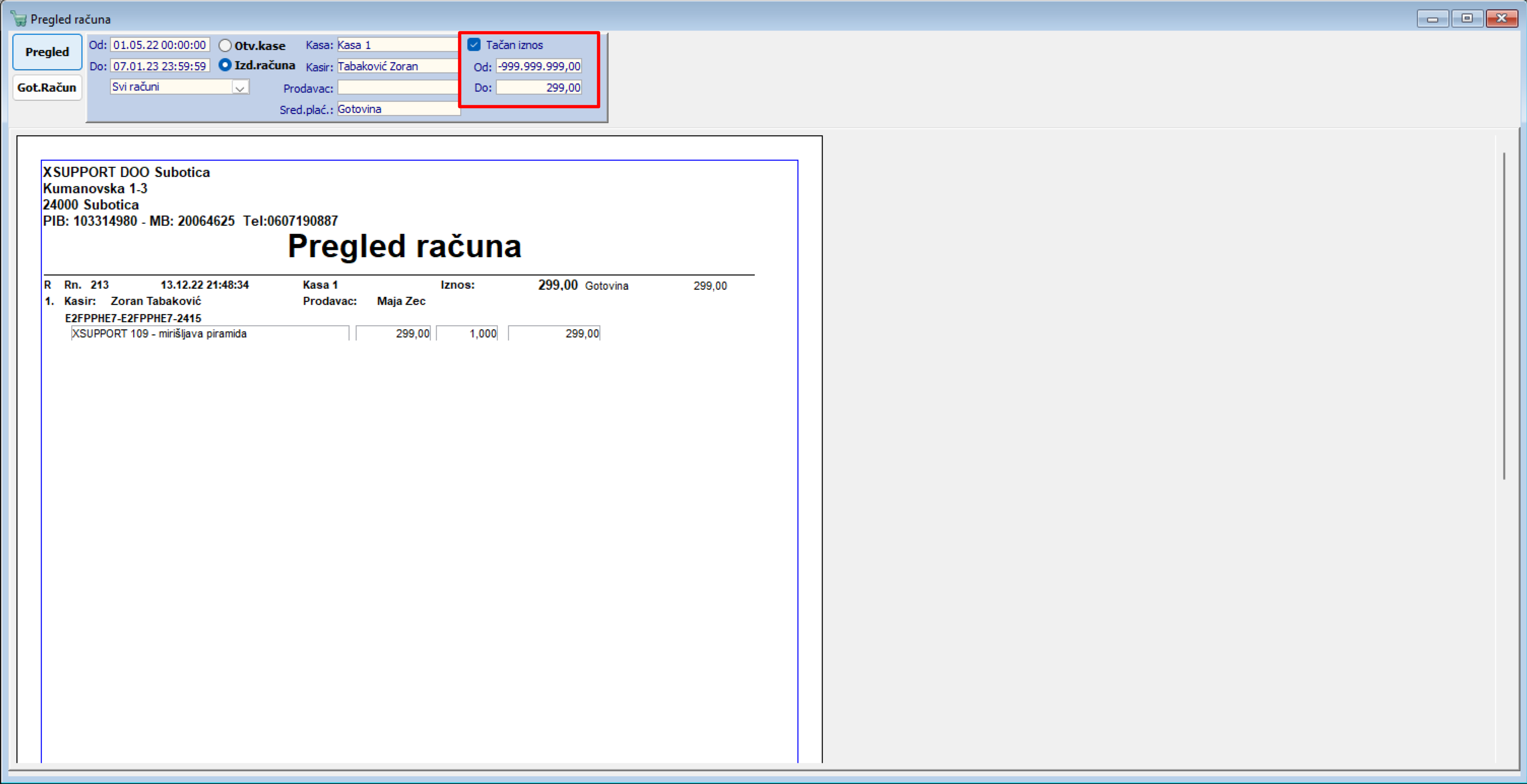Click the Kasa input field

coord(399,45)
